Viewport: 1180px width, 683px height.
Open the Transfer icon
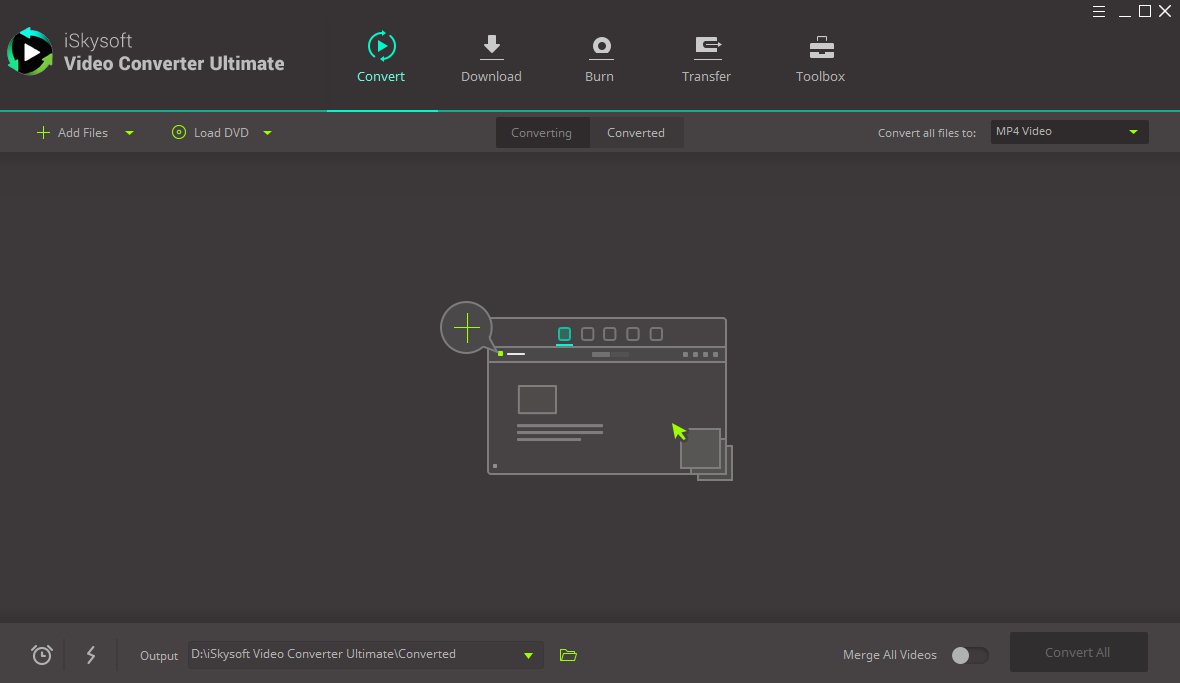click(x=707, y=46)
